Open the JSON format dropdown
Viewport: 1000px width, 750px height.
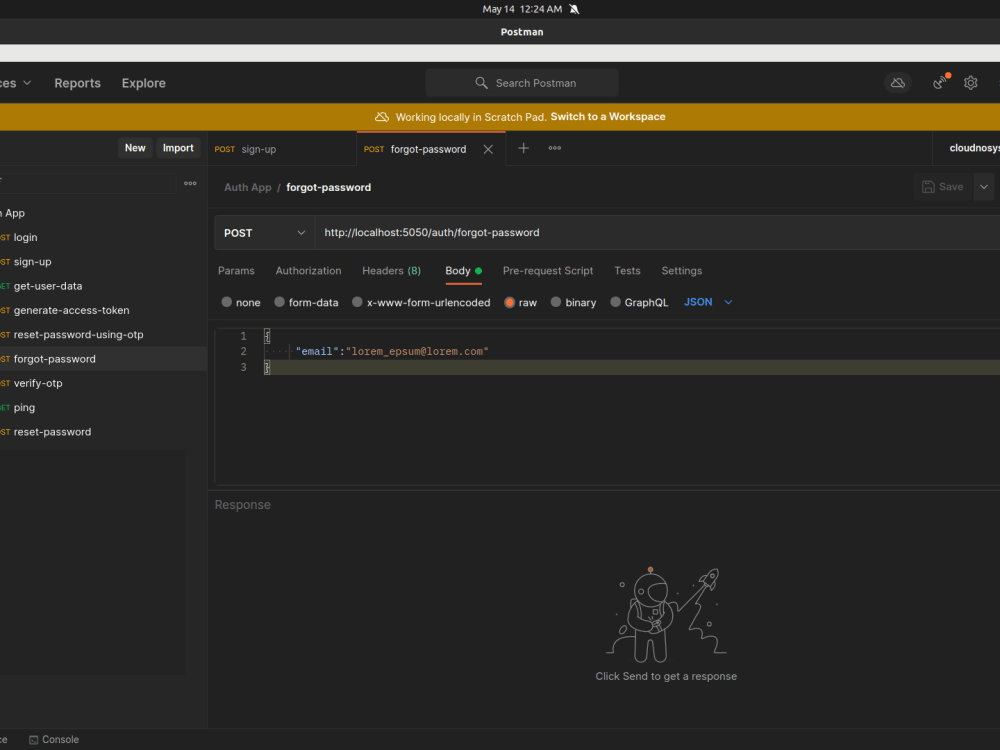click(x=708, y=302)
